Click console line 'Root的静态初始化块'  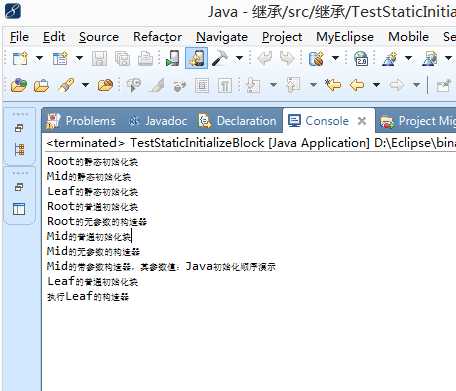tap(92, 162)
